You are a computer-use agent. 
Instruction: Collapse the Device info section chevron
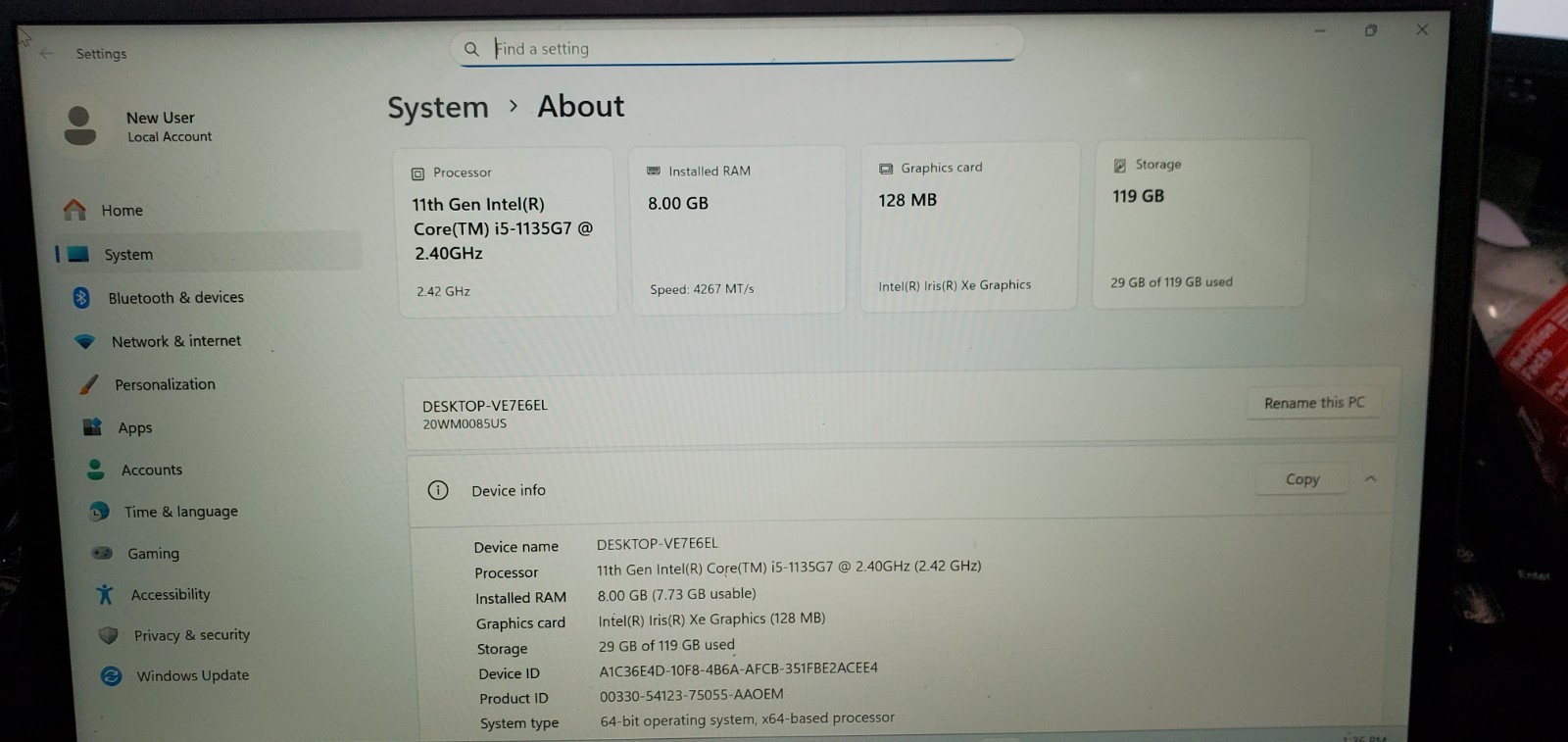[x=1371, y=479]
